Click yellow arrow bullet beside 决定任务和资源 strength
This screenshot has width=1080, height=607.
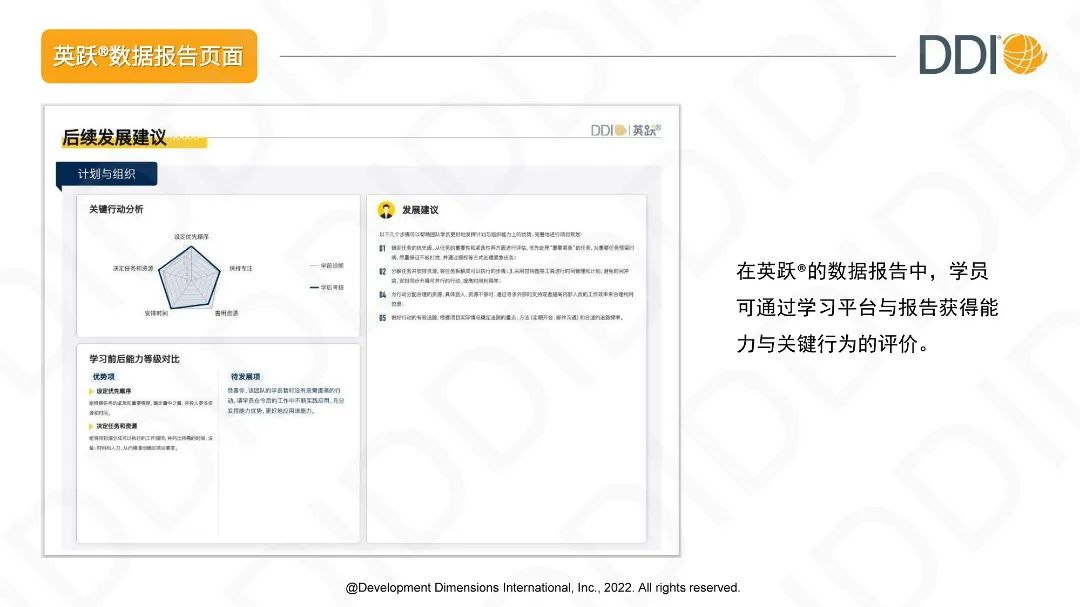coord(91,426)
